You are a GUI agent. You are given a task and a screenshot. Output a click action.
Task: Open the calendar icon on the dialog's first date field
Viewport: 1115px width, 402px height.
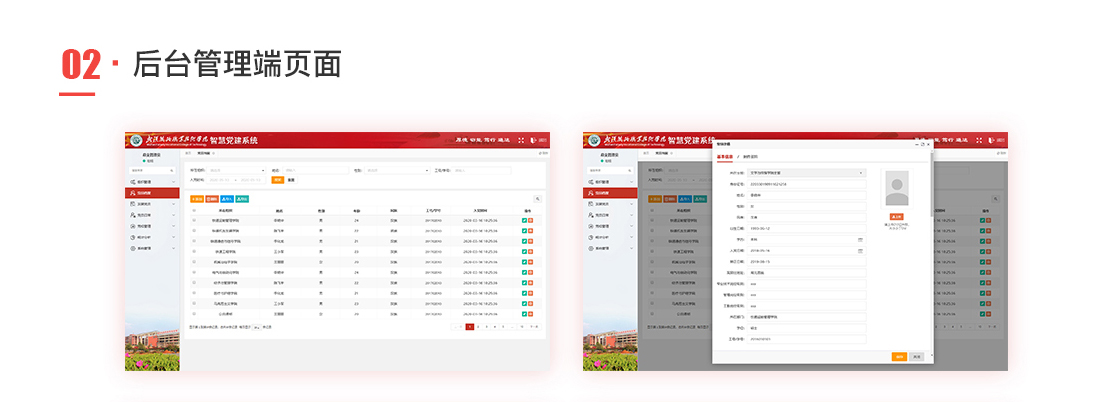860,240
